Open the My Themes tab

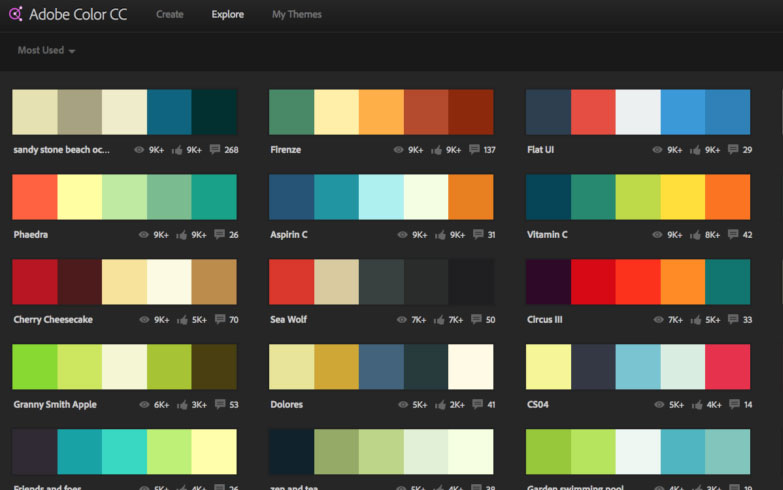click(297, 14)
